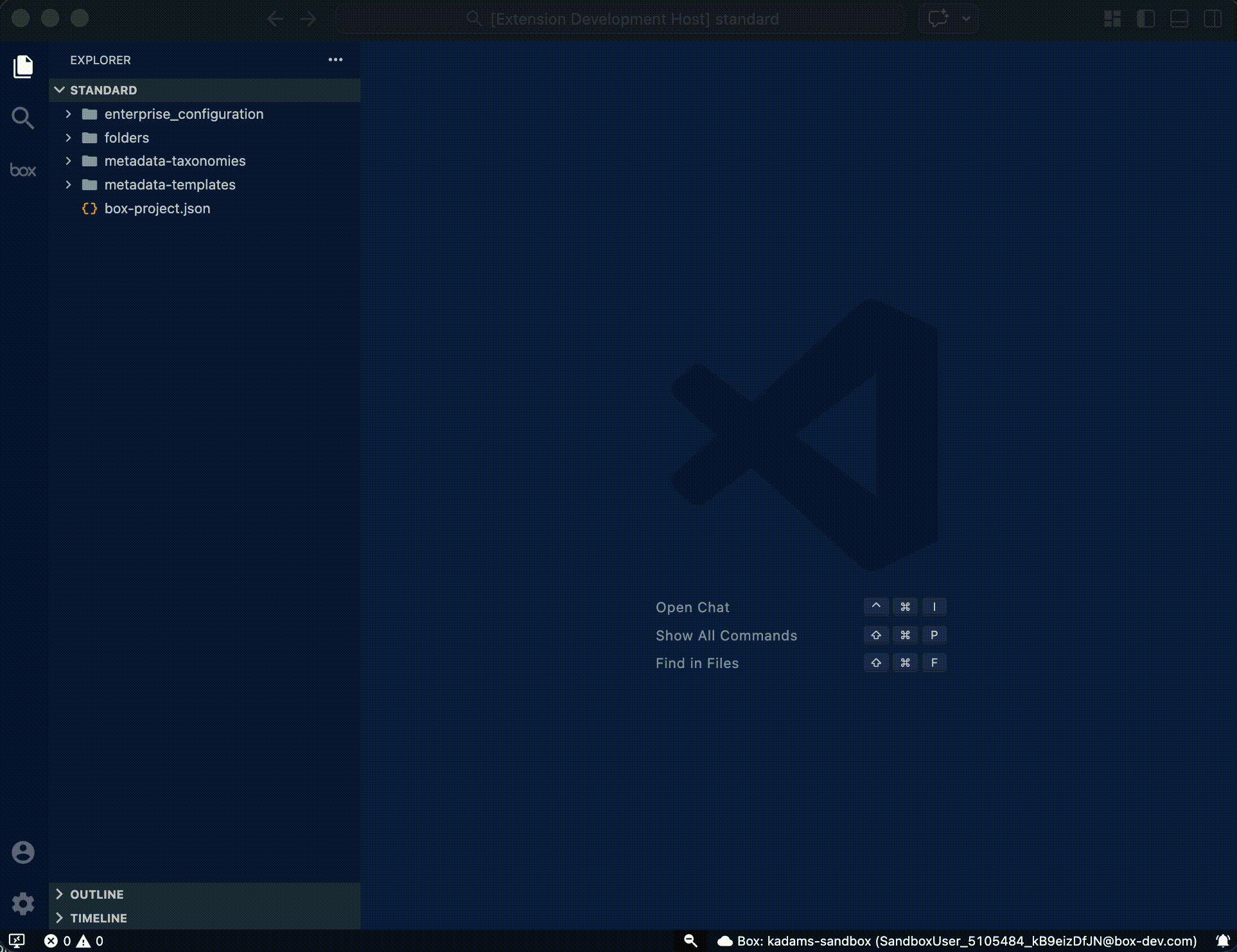The width and height of the screenshot is (1237, 952).
Task: Toggle the primary sidebar visibility icon
Action: click(x=1146, y=19)
